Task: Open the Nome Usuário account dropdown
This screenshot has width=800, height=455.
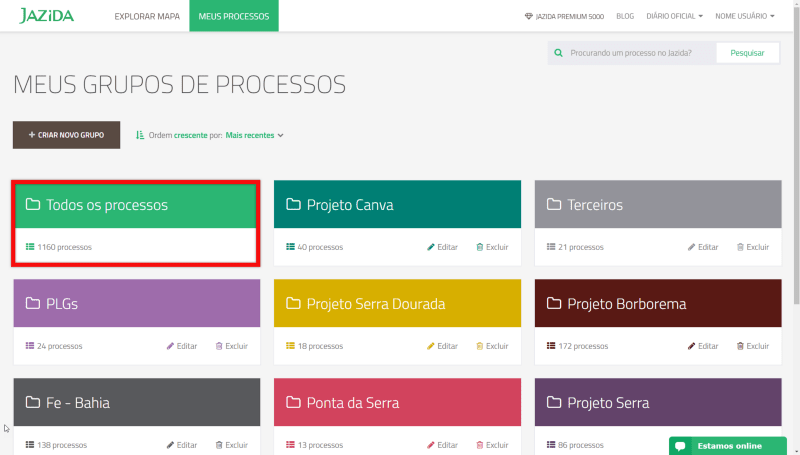Action: pos(744,16)
